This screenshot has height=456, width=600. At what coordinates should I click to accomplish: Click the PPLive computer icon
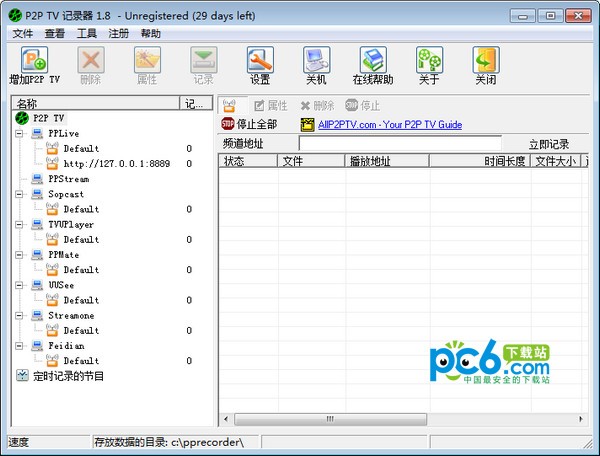(x=37, y=134)
